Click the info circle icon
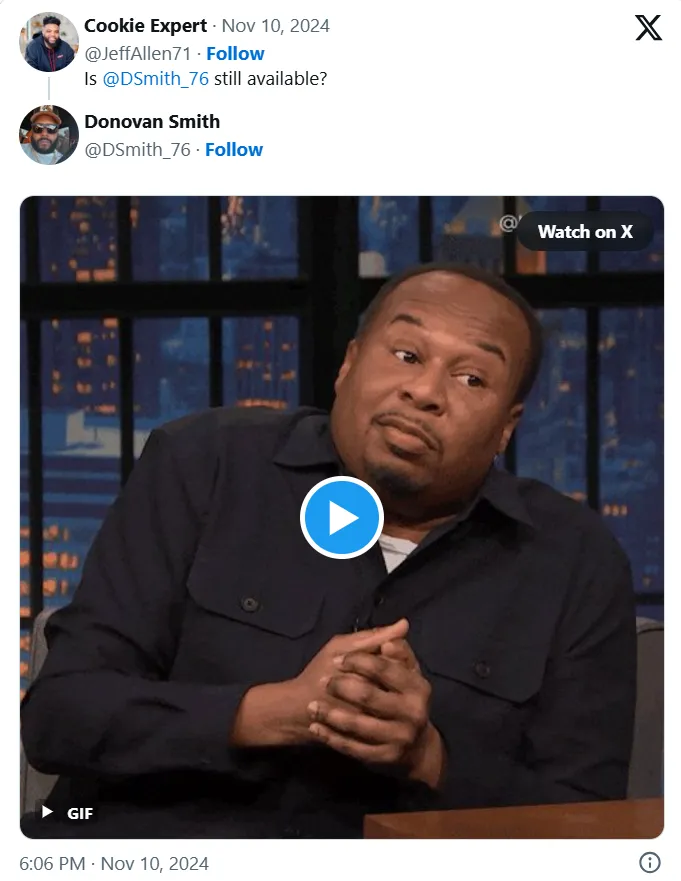The width and height of the screenshot is (681, 881). click(650, 862)
